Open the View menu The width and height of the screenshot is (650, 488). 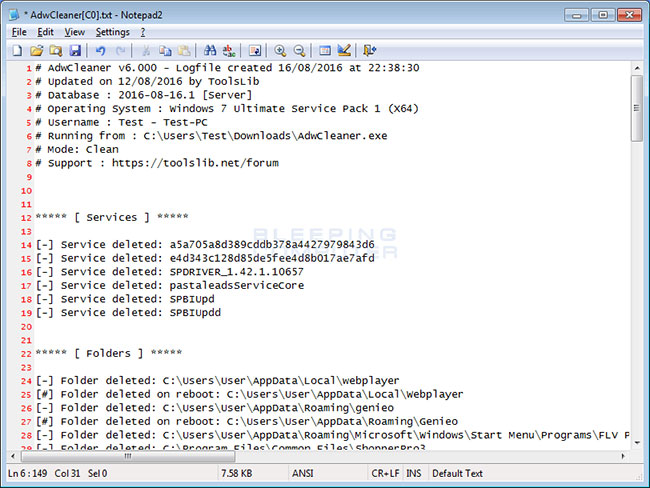point(75,32)
